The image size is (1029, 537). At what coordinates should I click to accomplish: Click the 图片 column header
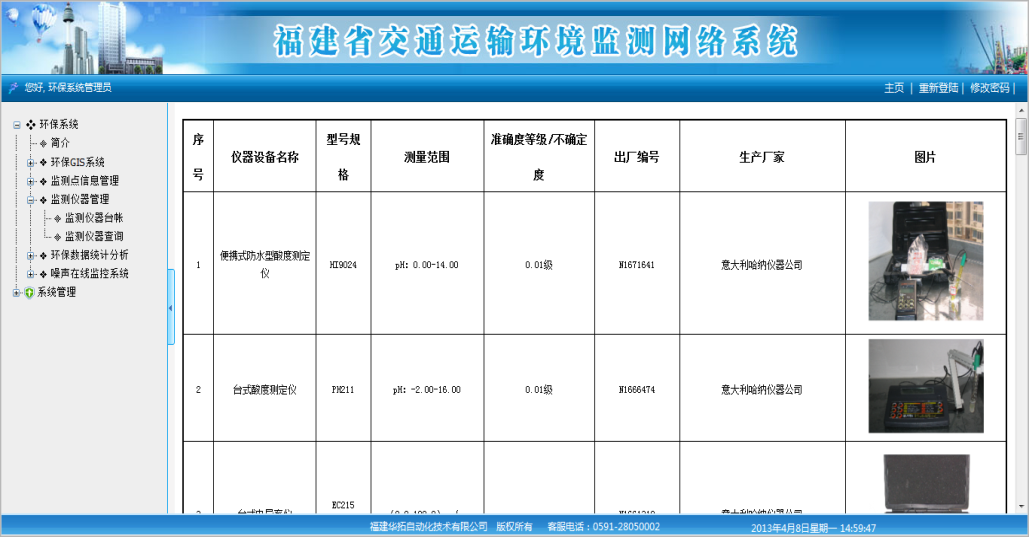click(925, 158)
